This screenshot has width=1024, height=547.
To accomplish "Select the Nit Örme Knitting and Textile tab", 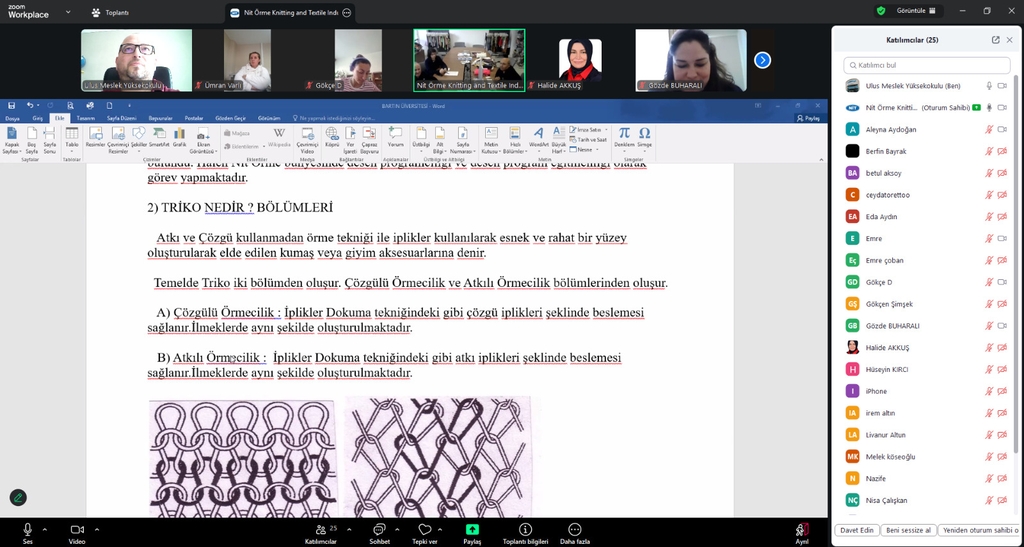I will 284,13.
